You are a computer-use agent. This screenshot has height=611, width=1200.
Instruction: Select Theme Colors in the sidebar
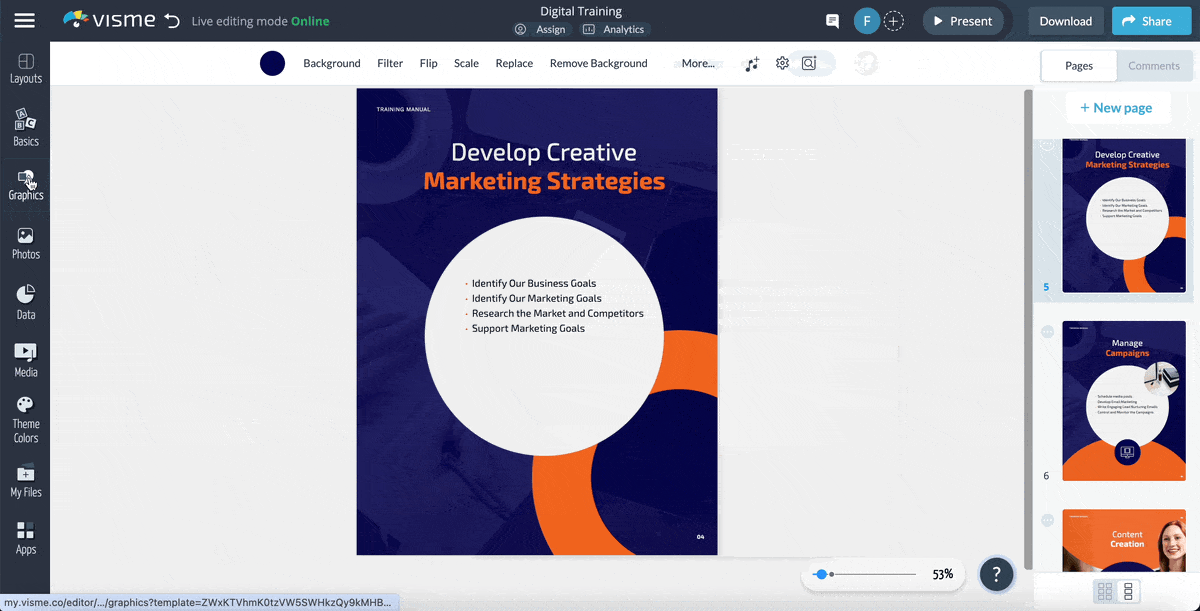coord(25,415)
